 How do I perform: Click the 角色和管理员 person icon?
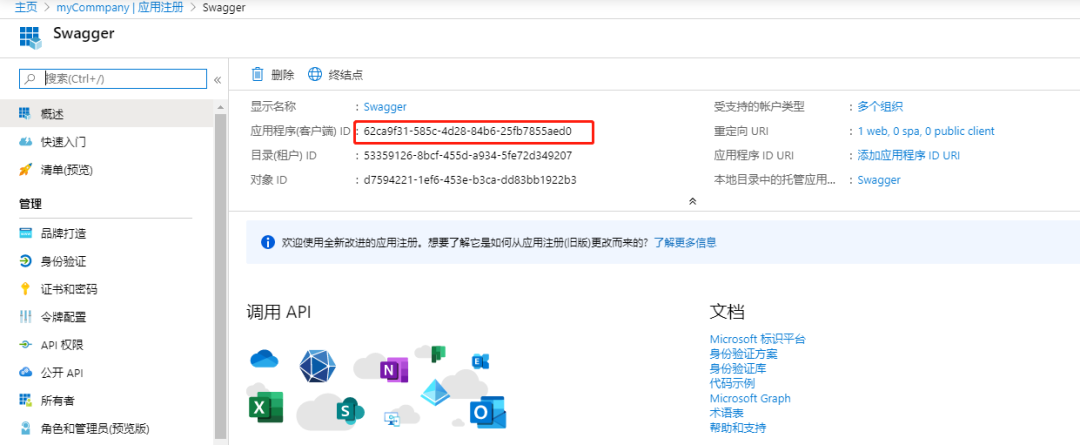click(25, 428)
